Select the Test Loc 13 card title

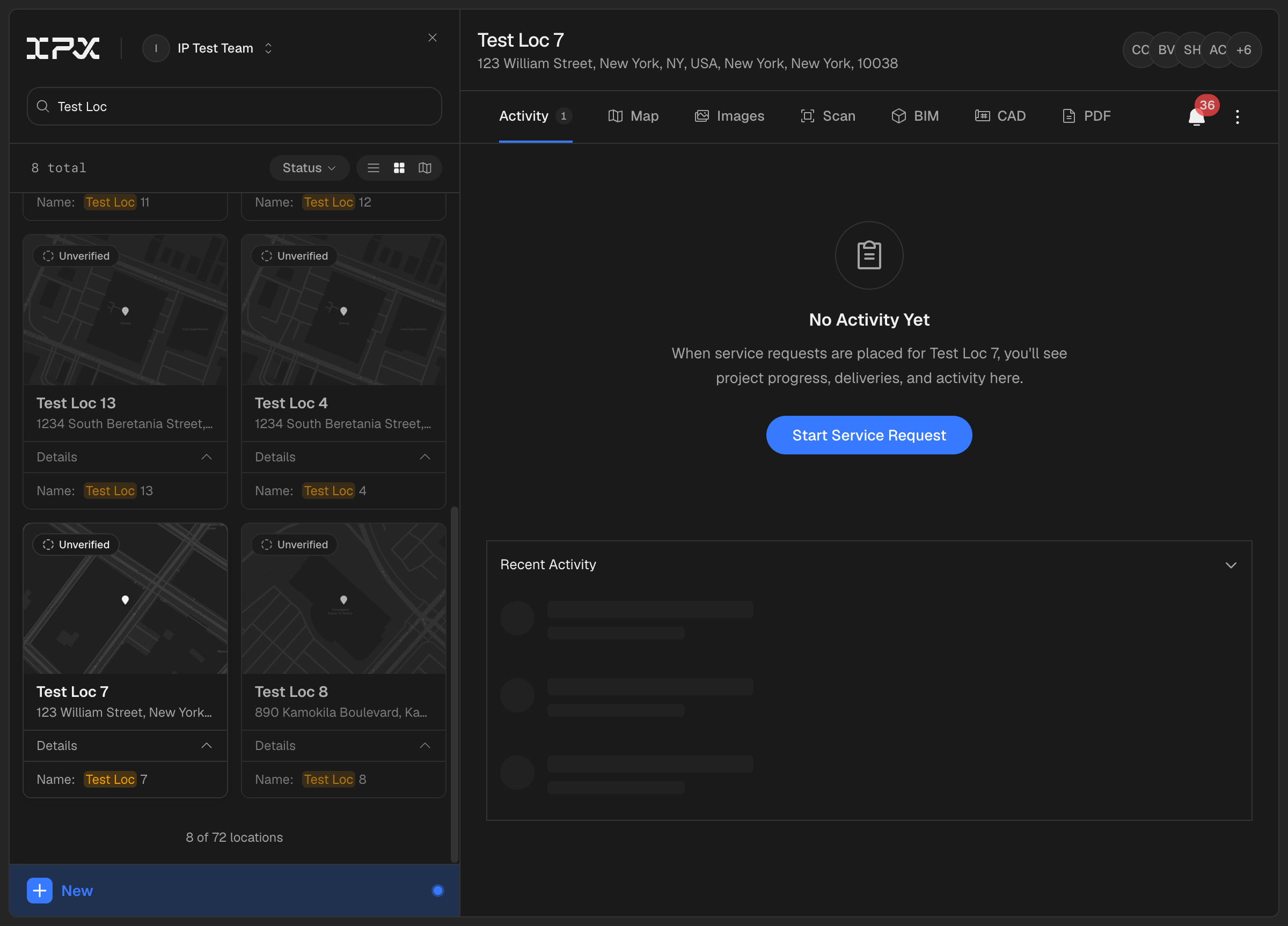pos(76,403)
